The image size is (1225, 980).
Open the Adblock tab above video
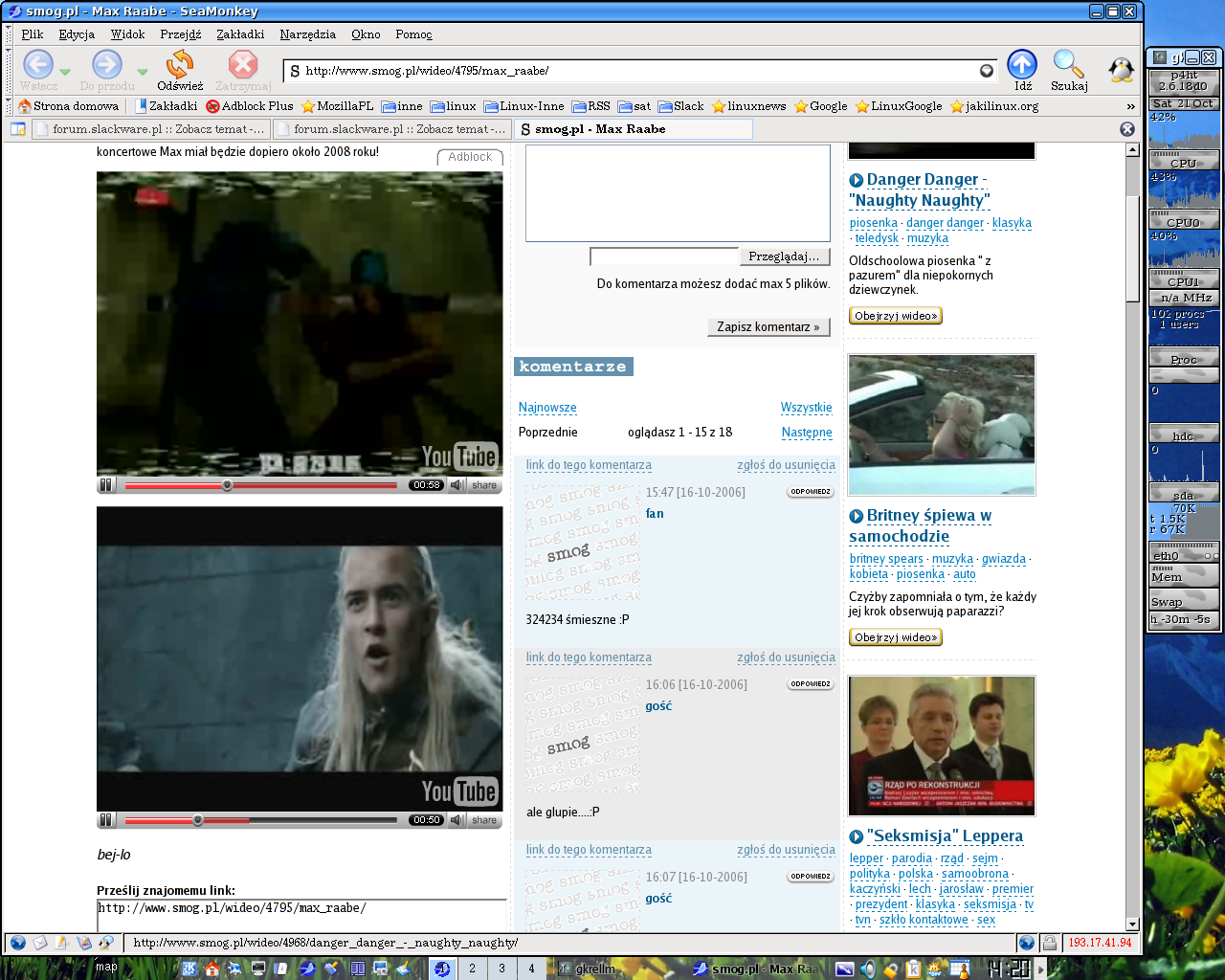pos(470,157)
